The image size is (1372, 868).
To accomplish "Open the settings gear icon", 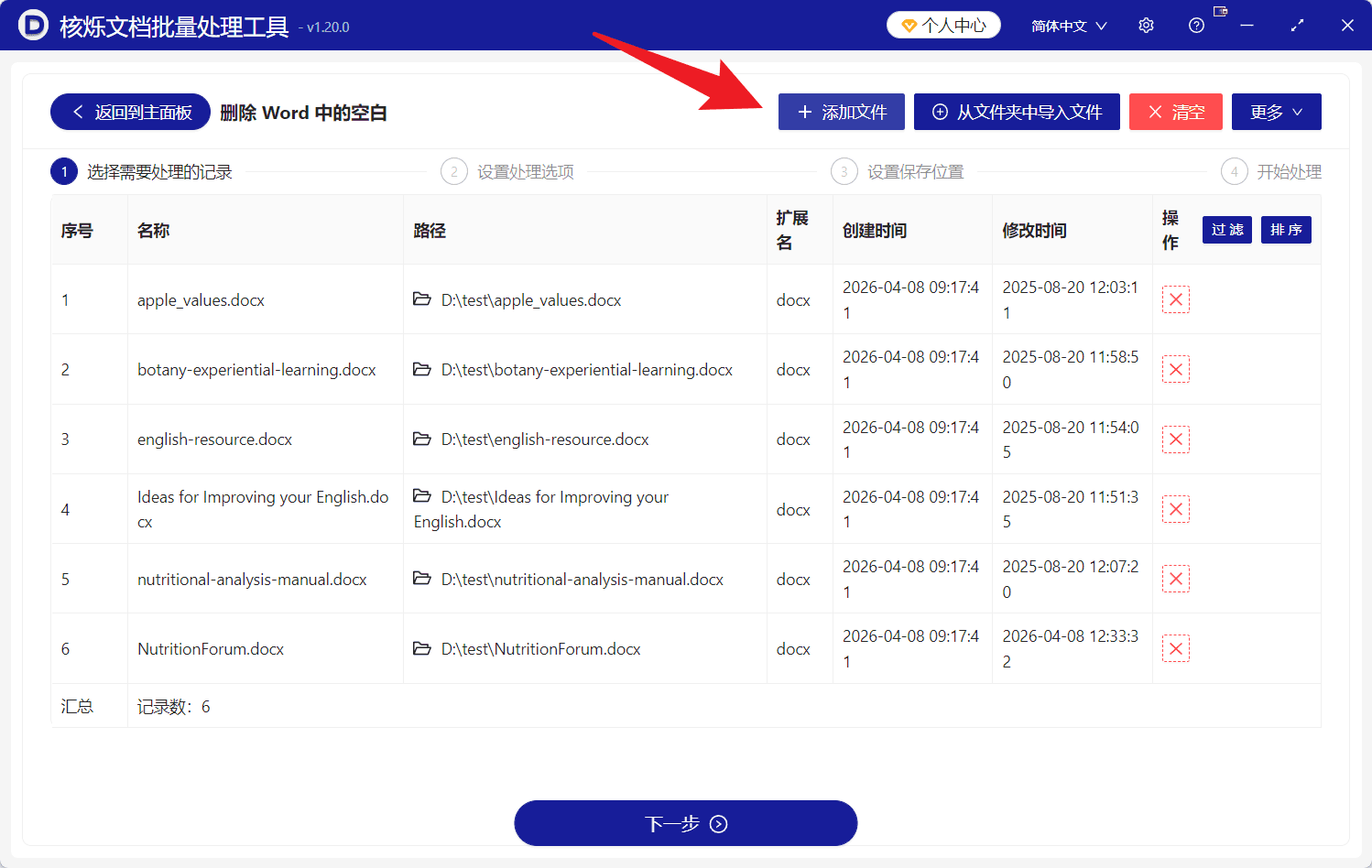I will click(1146, 25).
